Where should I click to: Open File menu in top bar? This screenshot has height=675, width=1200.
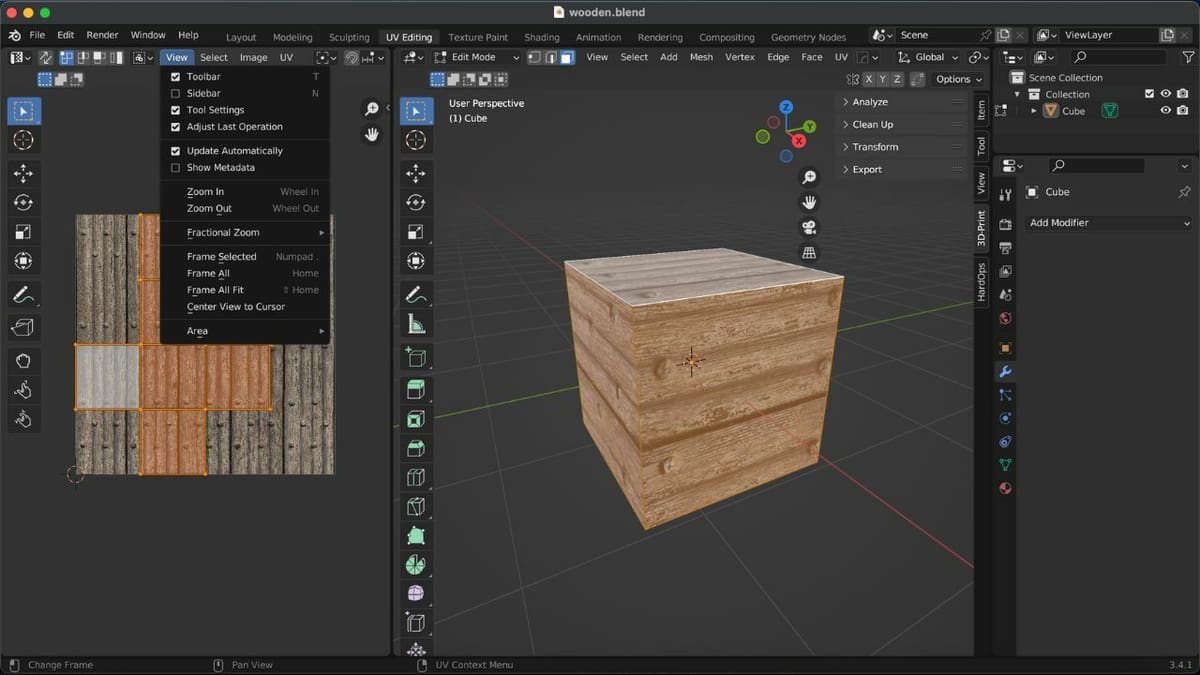point(37,35)
